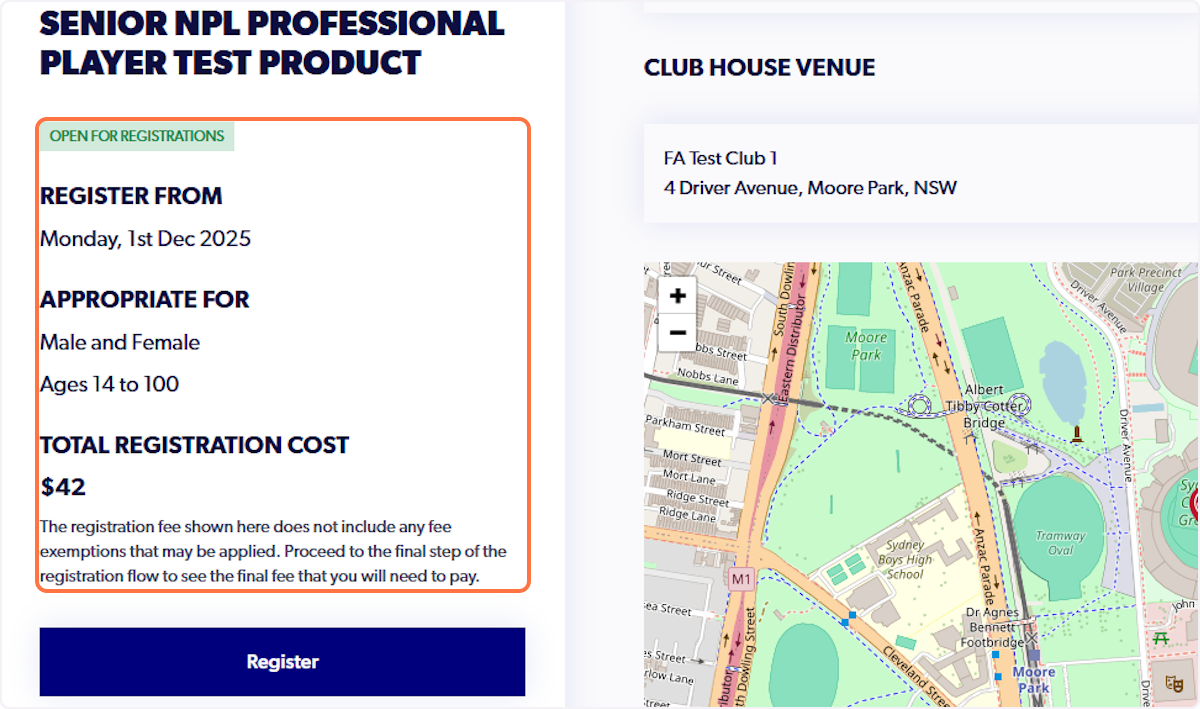Click the theatre masks icon near the map edge

click(x=1175, y=684)
